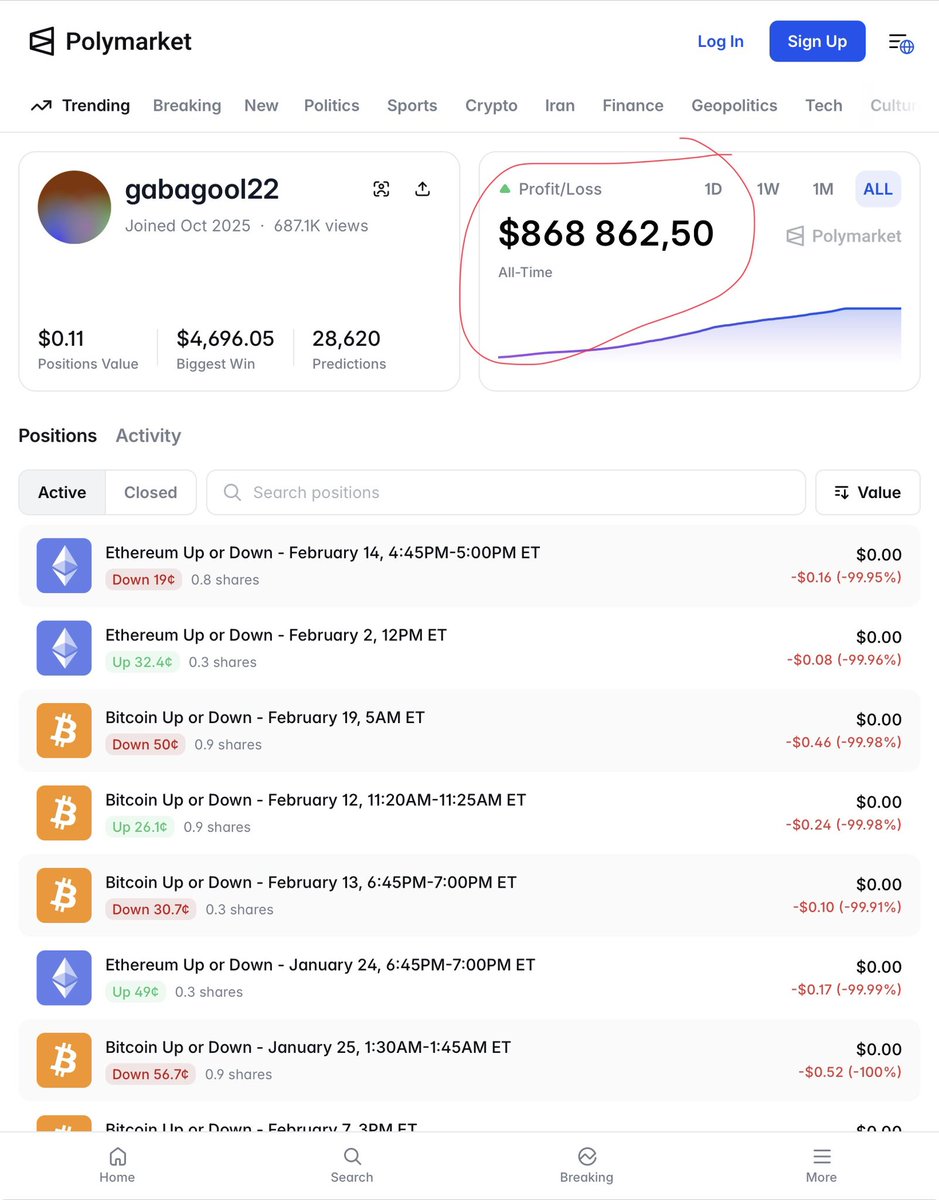Open the Breaking category in top nav
Viewport: 939px width, 1200px height.
pos(187,106)
